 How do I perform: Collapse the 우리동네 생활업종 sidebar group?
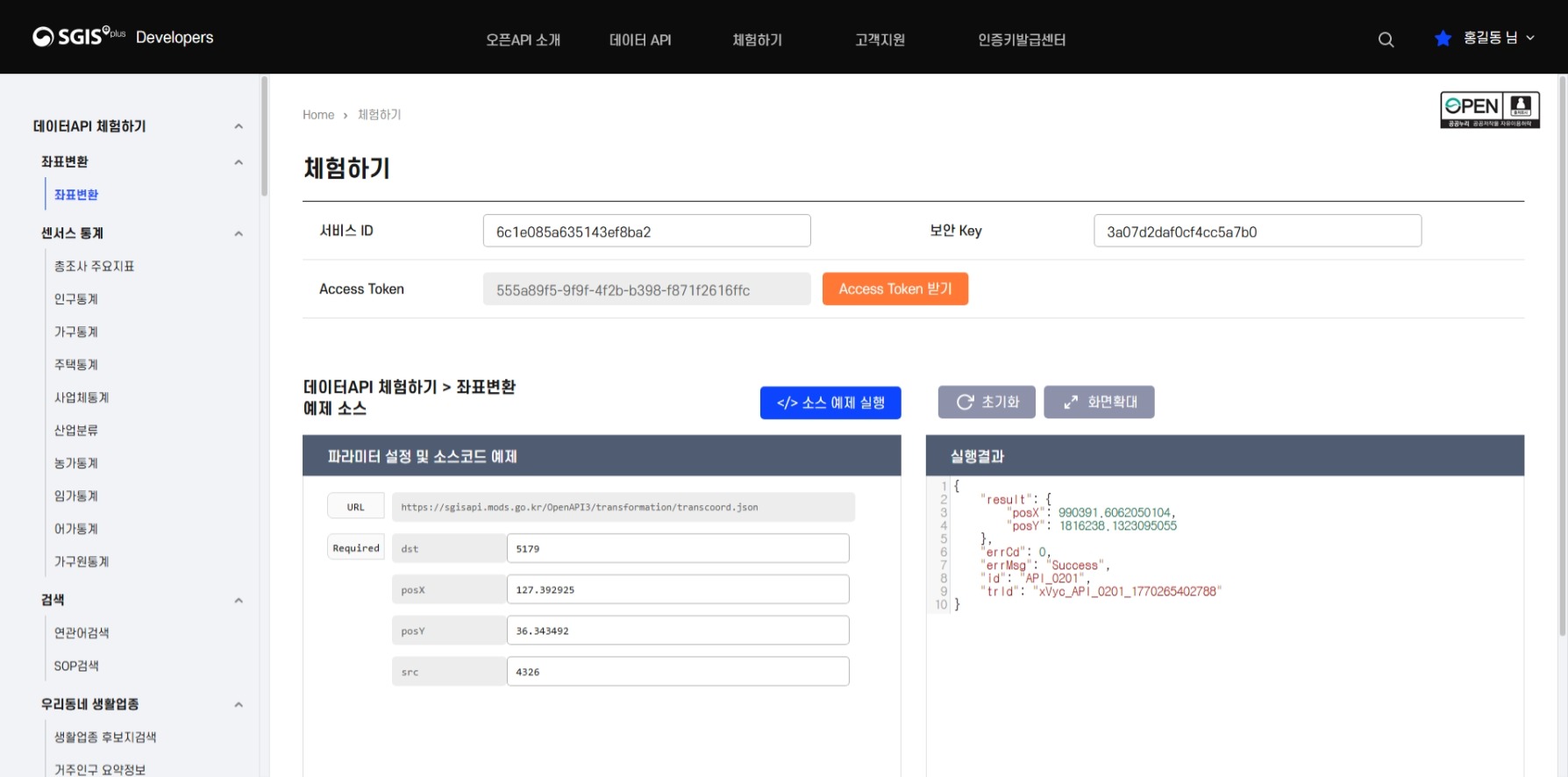[x=239, y=705]
